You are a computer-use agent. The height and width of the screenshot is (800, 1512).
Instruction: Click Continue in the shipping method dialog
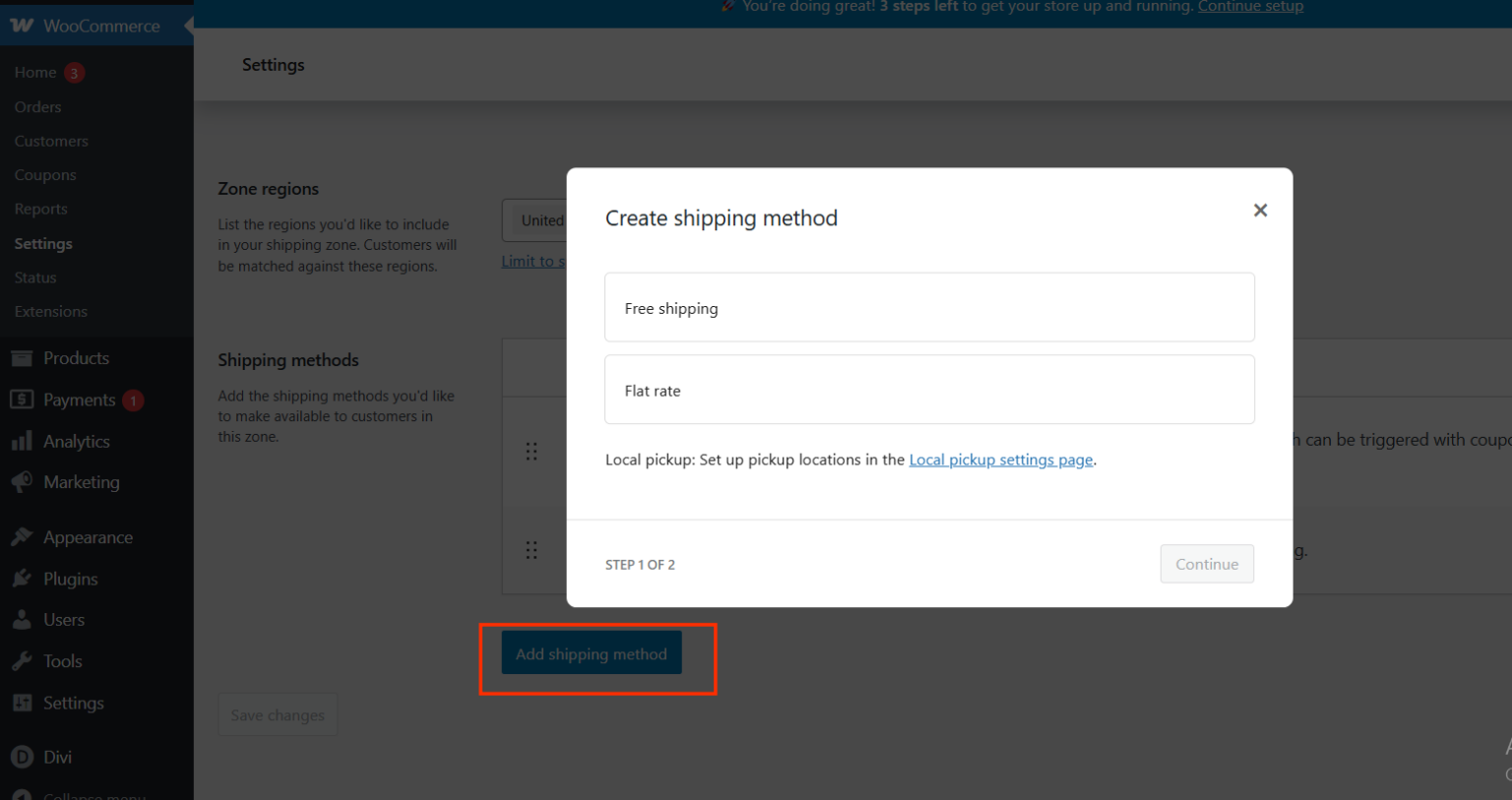(1207, 564)
